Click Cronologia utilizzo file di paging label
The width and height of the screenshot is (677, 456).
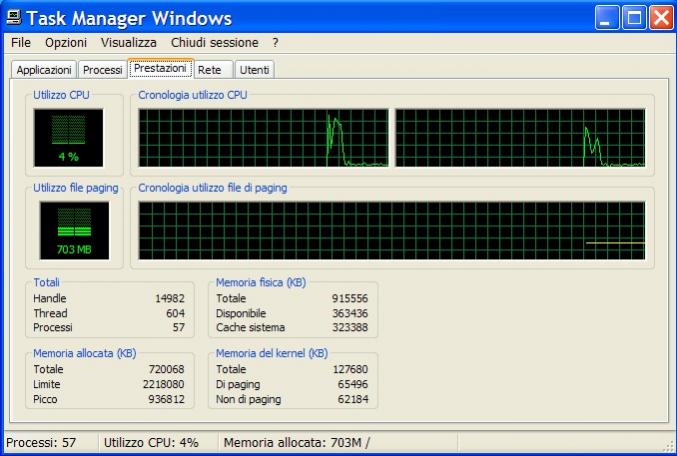pyautogui.click(x=212, y=188)
